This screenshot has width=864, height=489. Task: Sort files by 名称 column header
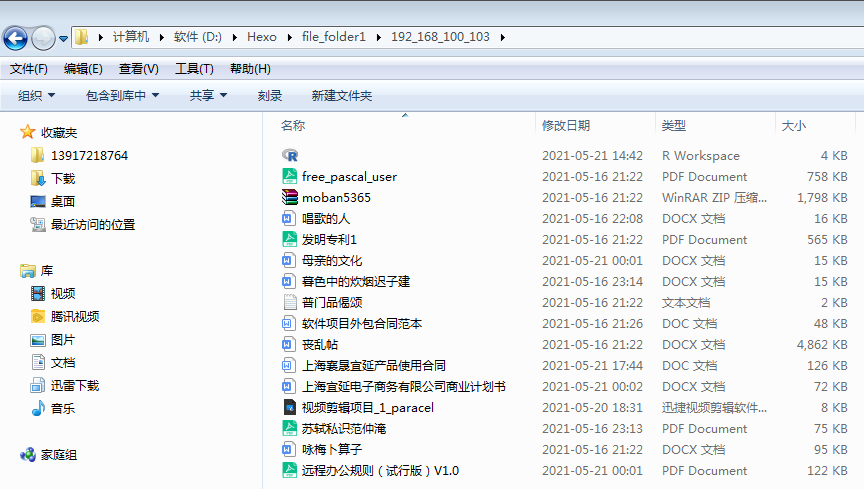pyautogui.click(x=293, y=126)
